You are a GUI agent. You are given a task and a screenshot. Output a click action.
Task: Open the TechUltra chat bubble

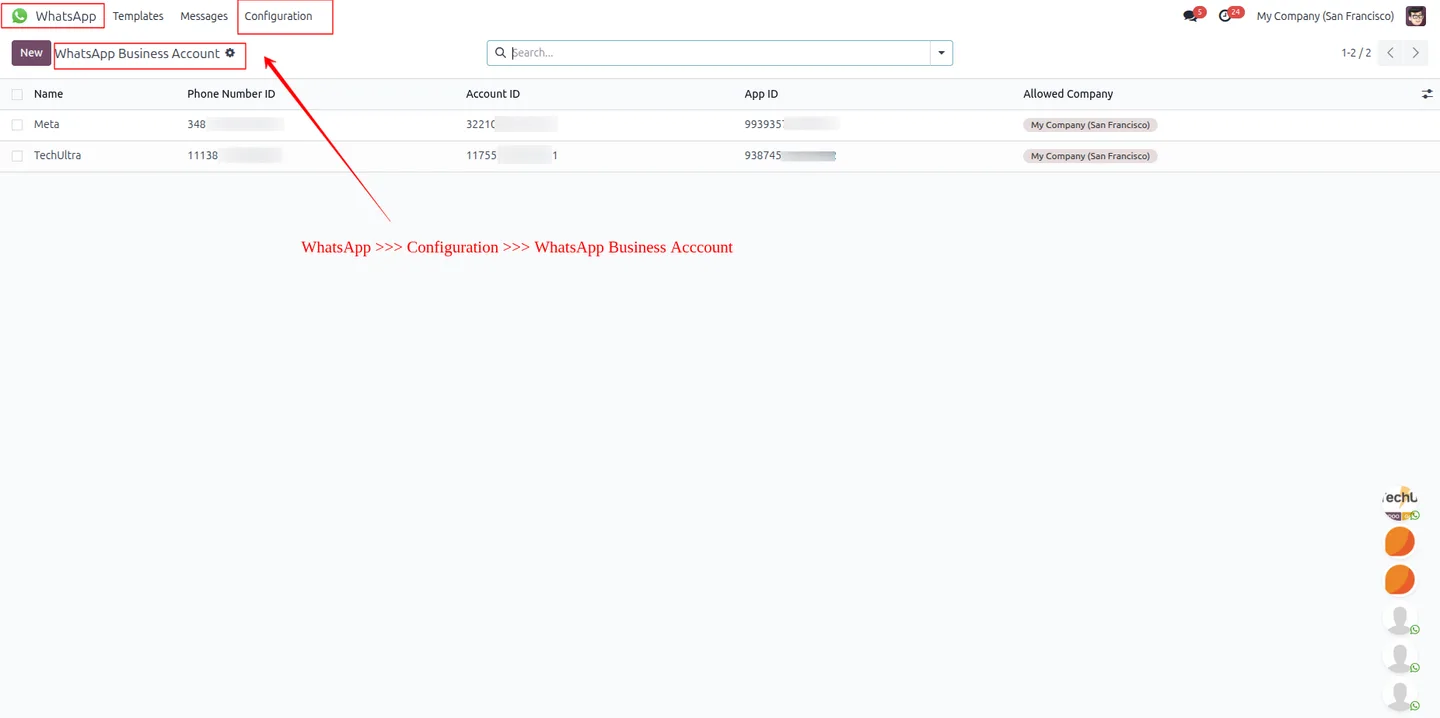[x=1400, y=502]
